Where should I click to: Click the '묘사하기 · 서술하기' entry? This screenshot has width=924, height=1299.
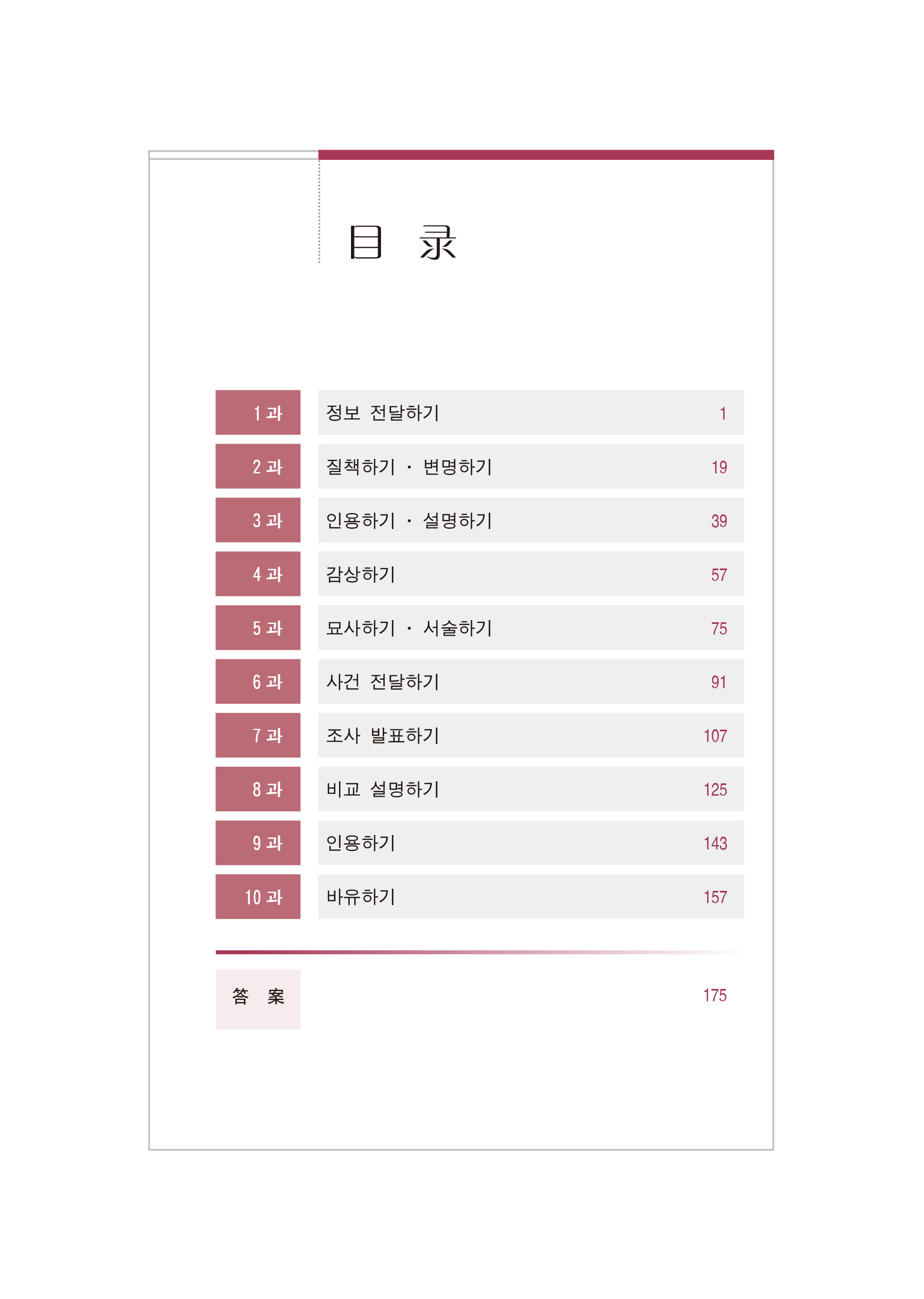[409, 628]
